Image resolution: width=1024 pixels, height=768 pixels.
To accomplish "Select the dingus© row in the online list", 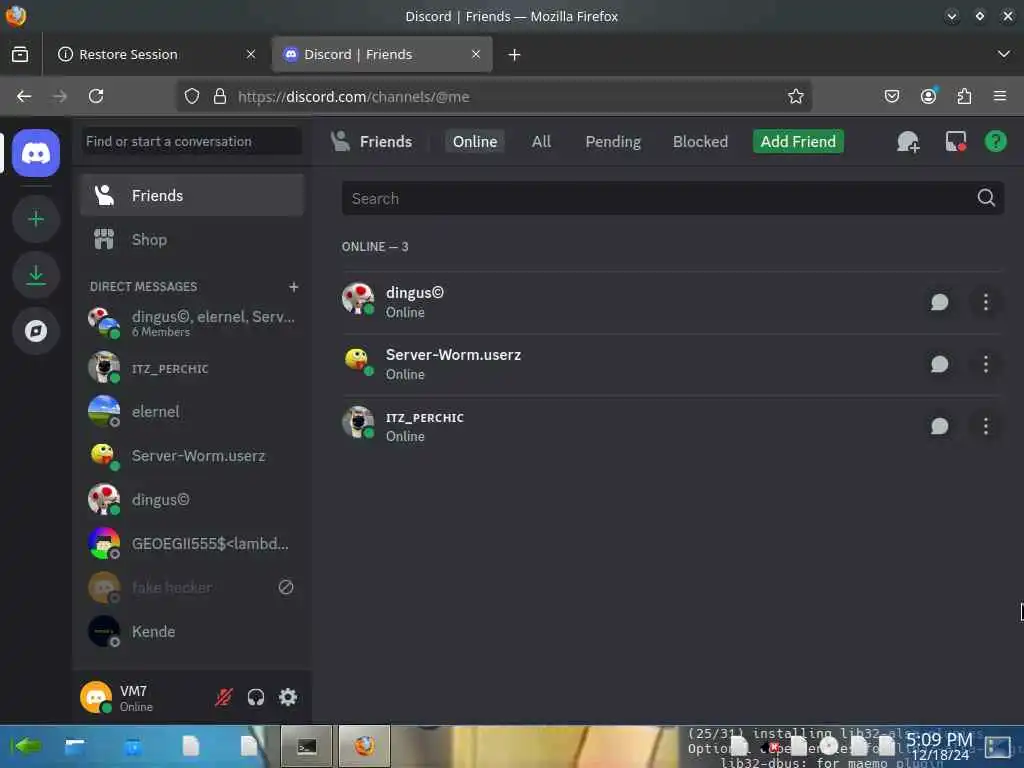I will pos(671,302).
